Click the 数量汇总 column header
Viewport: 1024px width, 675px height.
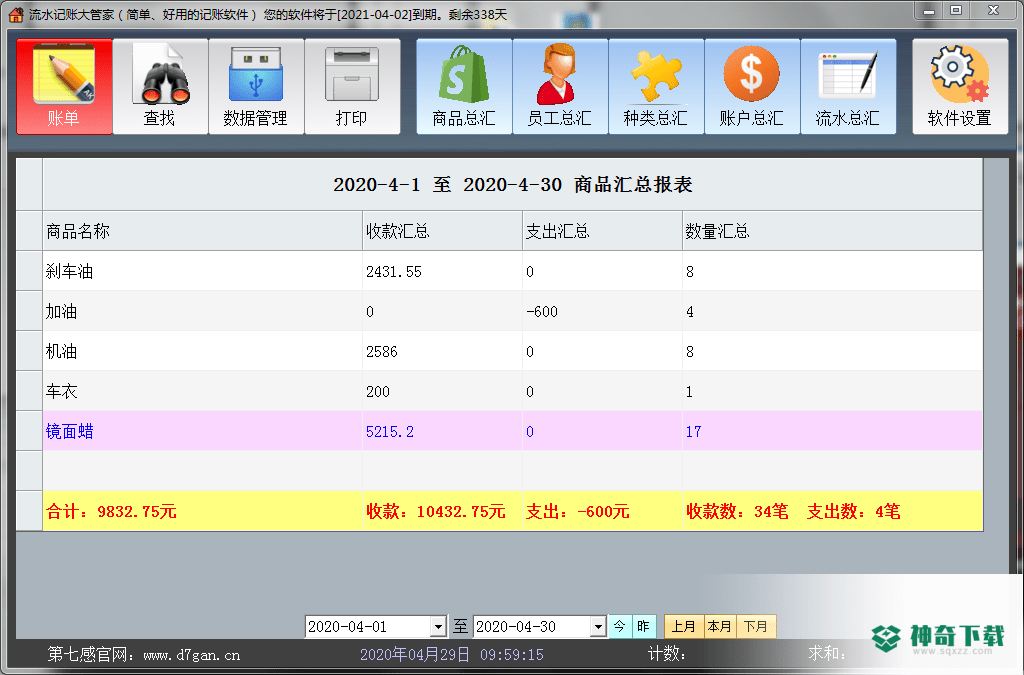point(833,231)
